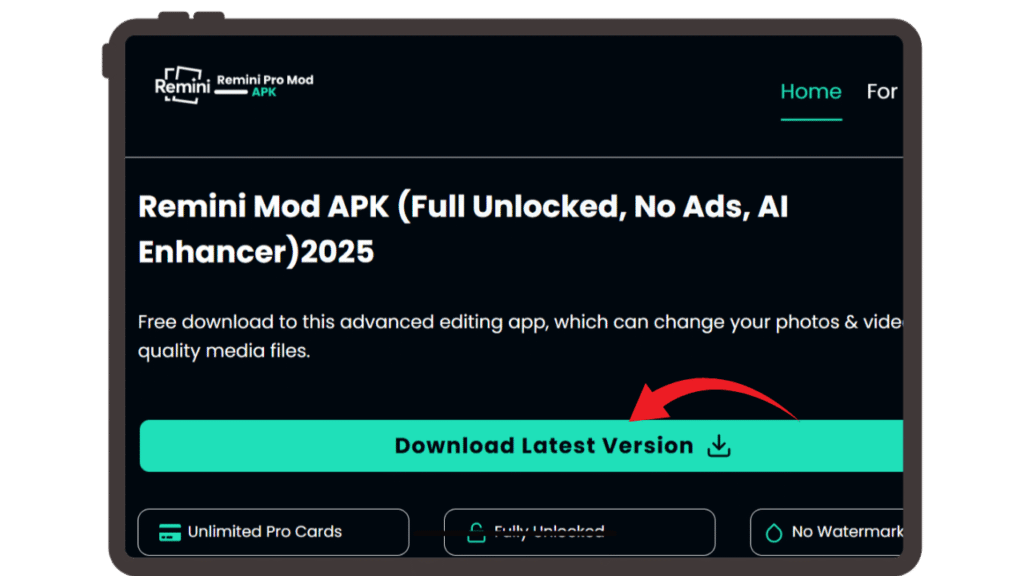Click the green underline beneath Home

(811, 118)
